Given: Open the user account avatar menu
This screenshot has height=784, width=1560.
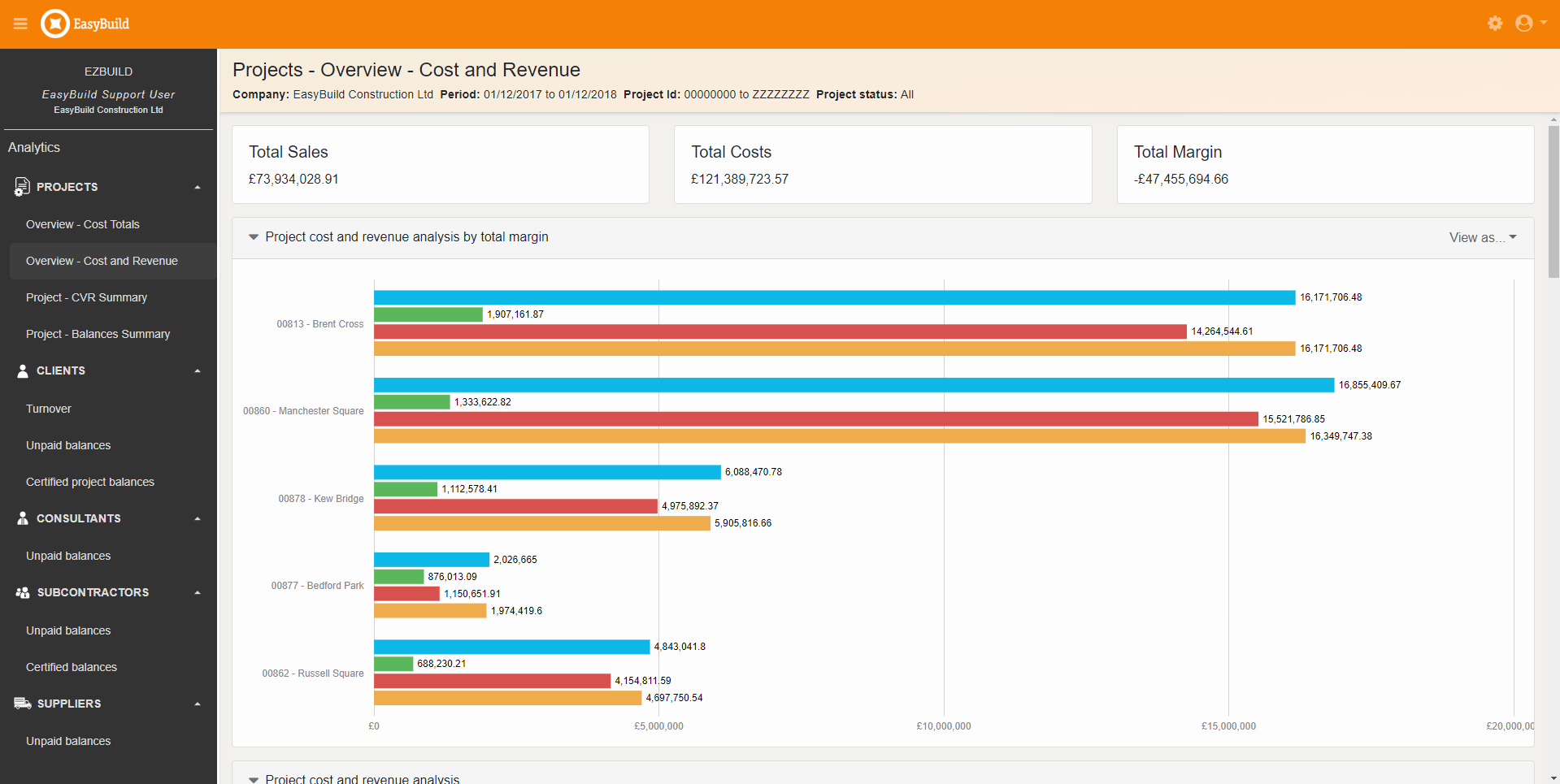Looking at the screenshot, I should (1525, 24).
